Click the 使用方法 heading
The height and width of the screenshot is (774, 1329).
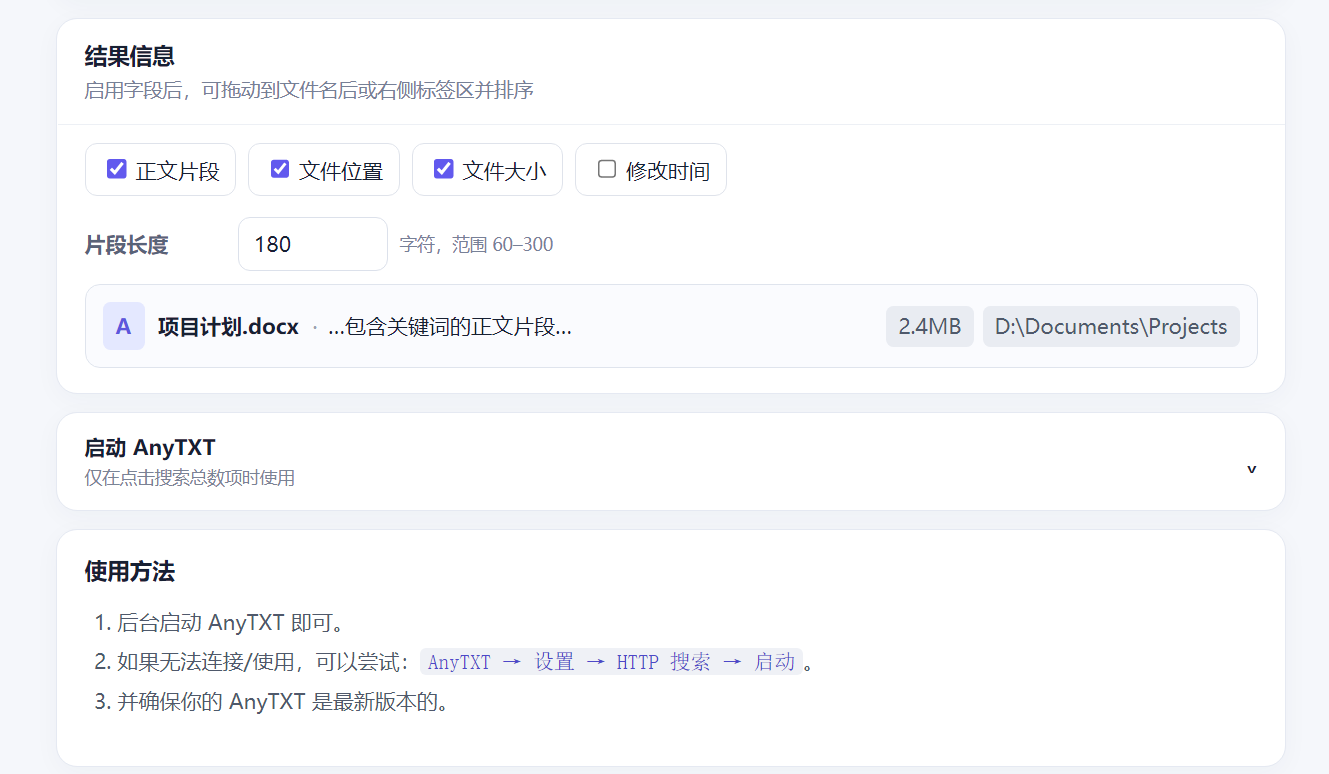click(130, 572)
